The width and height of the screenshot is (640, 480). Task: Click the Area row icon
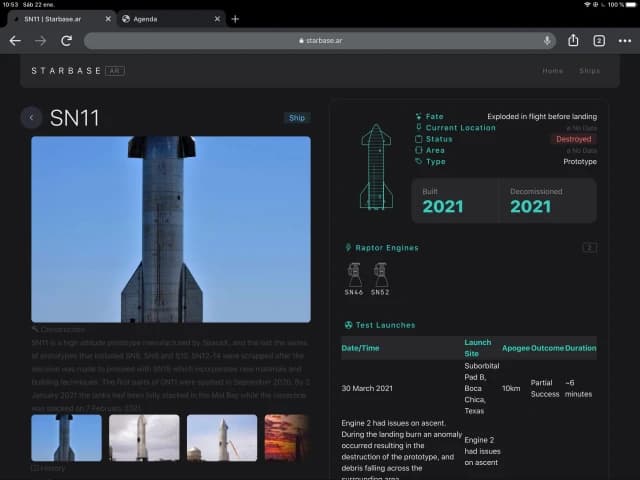pos(418,150)
